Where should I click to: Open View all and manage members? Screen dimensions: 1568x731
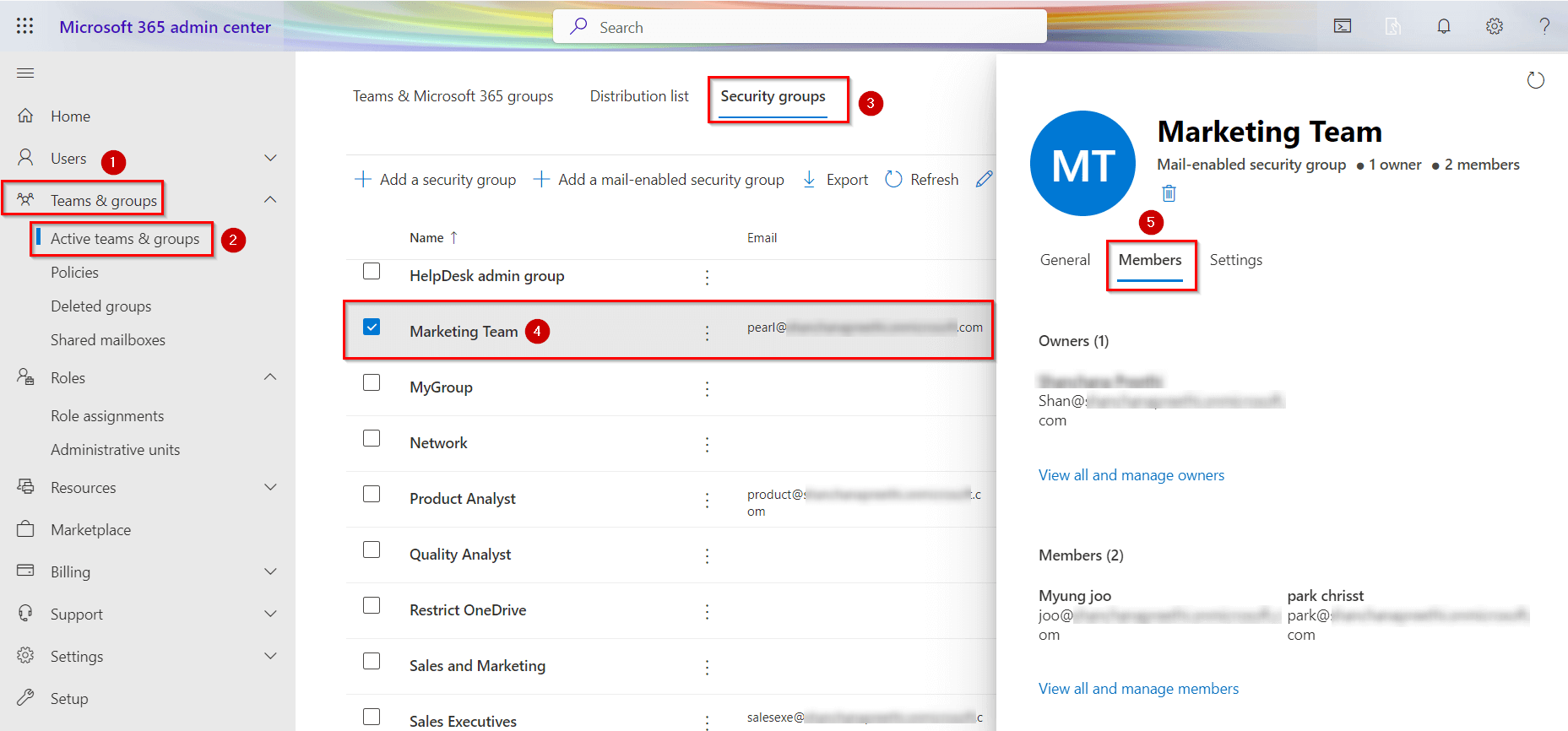1138,689
